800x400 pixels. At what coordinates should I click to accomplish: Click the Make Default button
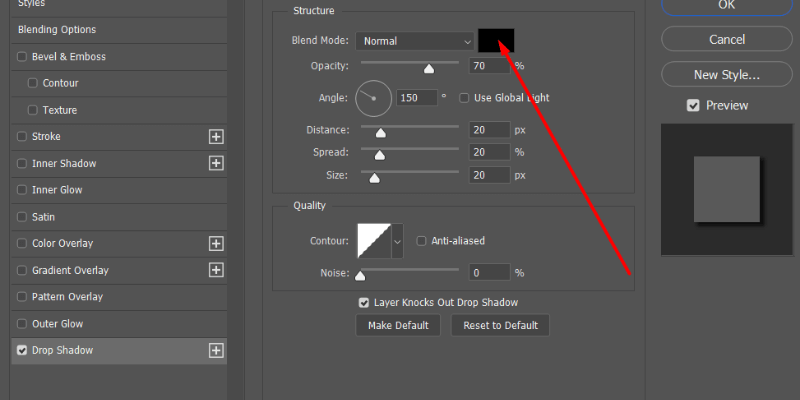point(398,325)
